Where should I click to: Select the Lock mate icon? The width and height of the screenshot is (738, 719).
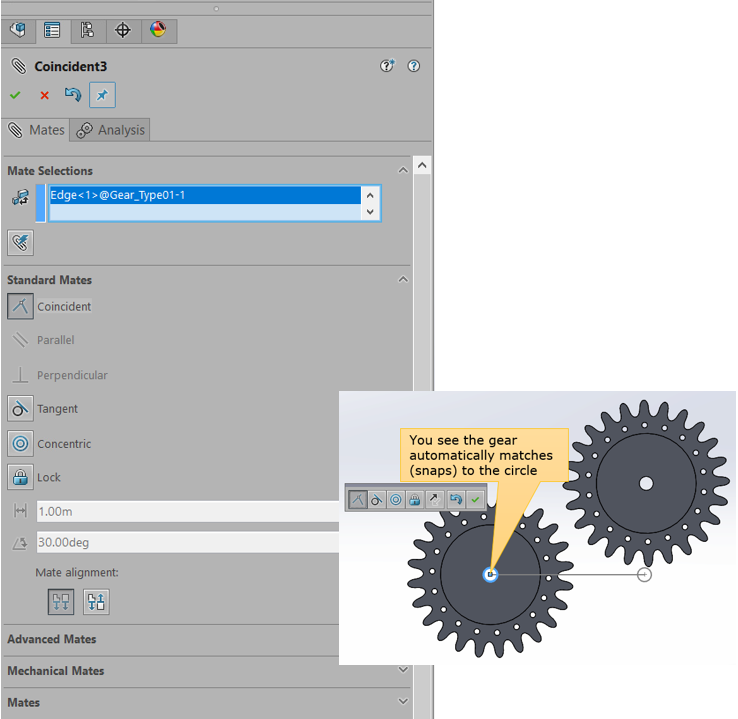[x=20, y=477]
